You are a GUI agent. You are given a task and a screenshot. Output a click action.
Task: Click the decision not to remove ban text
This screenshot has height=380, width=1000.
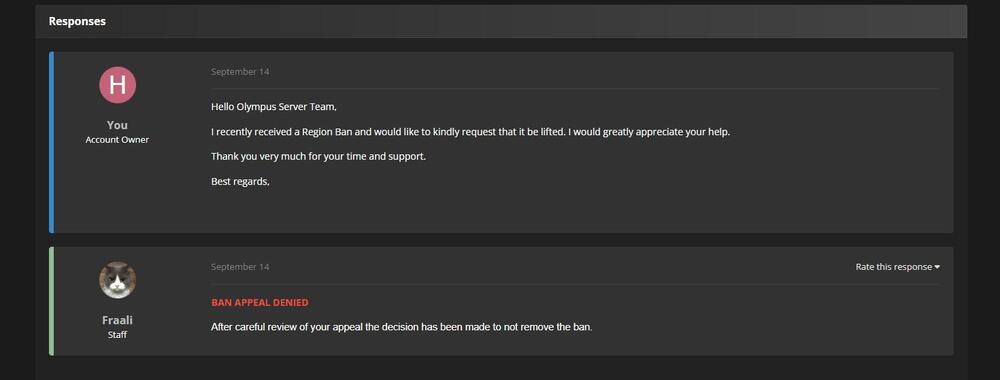tap(402, 328)
